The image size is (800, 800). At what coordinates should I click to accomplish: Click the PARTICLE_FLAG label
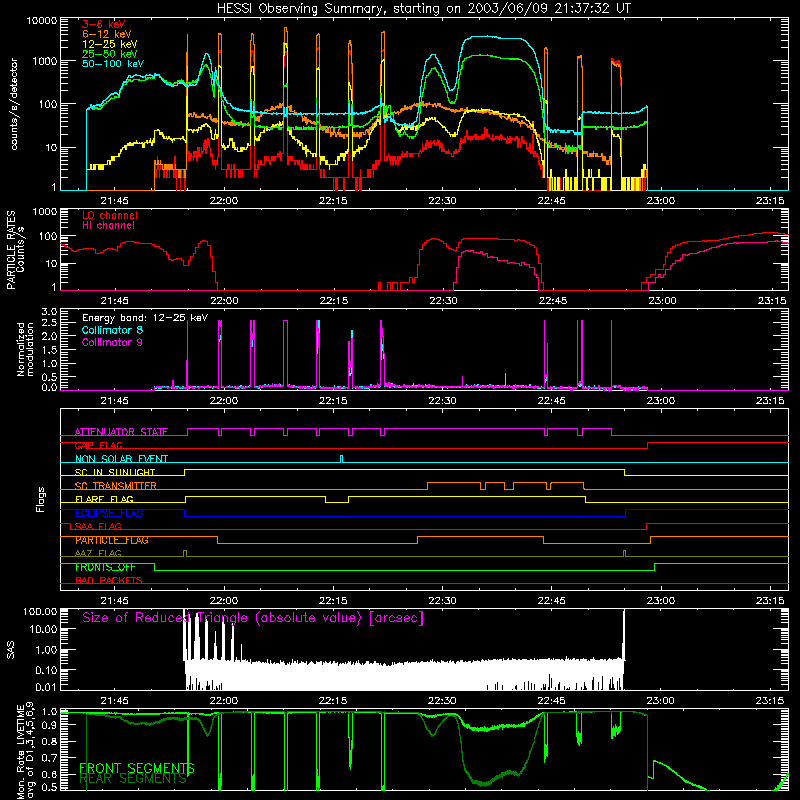(112, 540)
